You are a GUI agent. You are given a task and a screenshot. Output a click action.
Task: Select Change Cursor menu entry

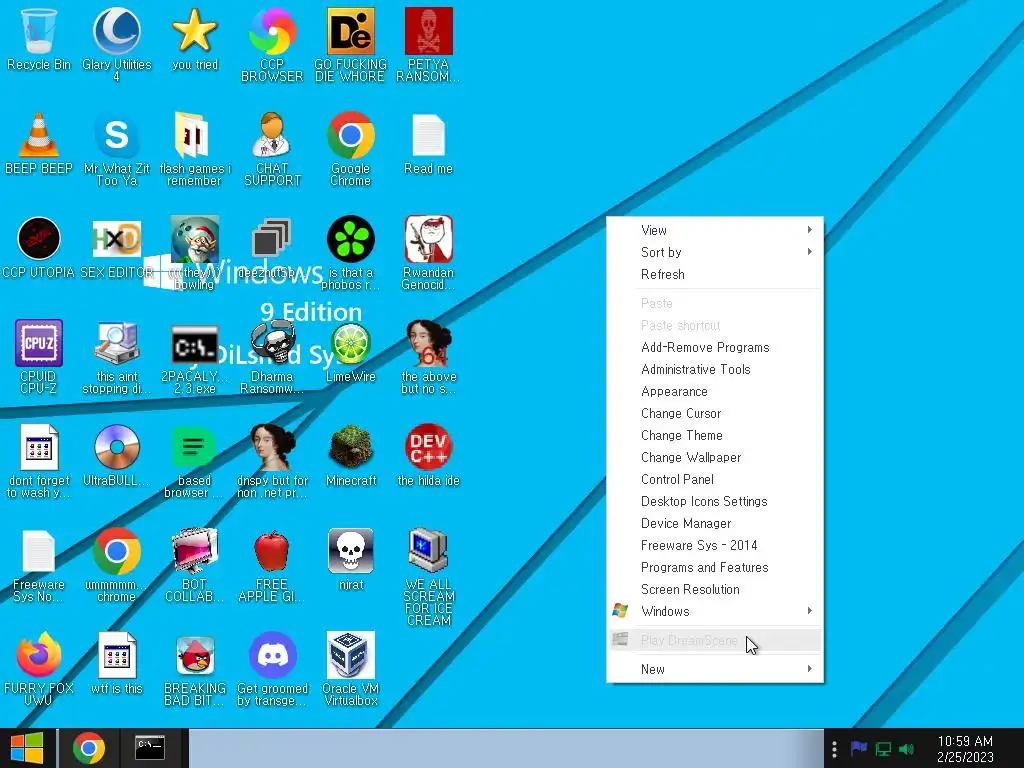pos(714,413)
